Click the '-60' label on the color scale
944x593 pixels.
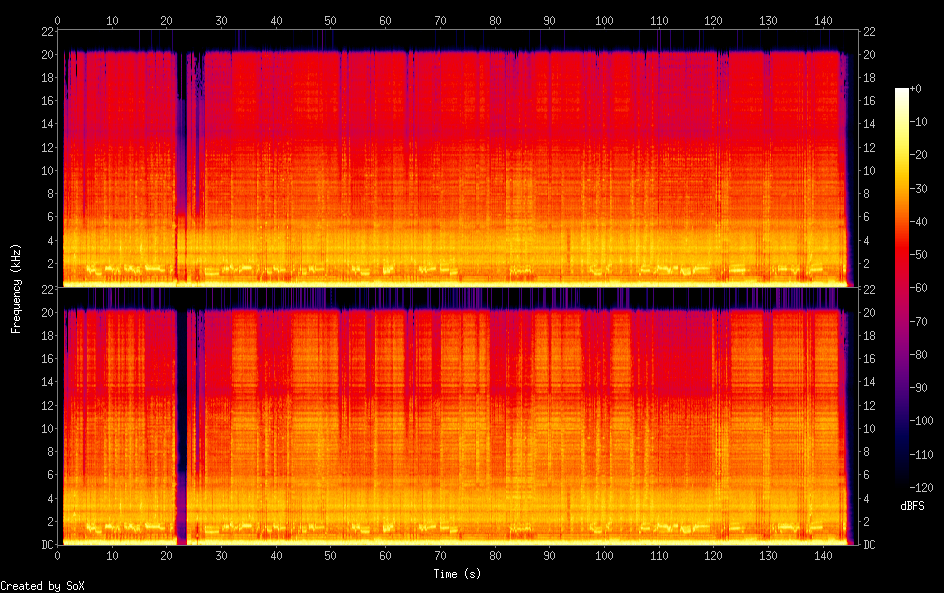pos(919,288)
